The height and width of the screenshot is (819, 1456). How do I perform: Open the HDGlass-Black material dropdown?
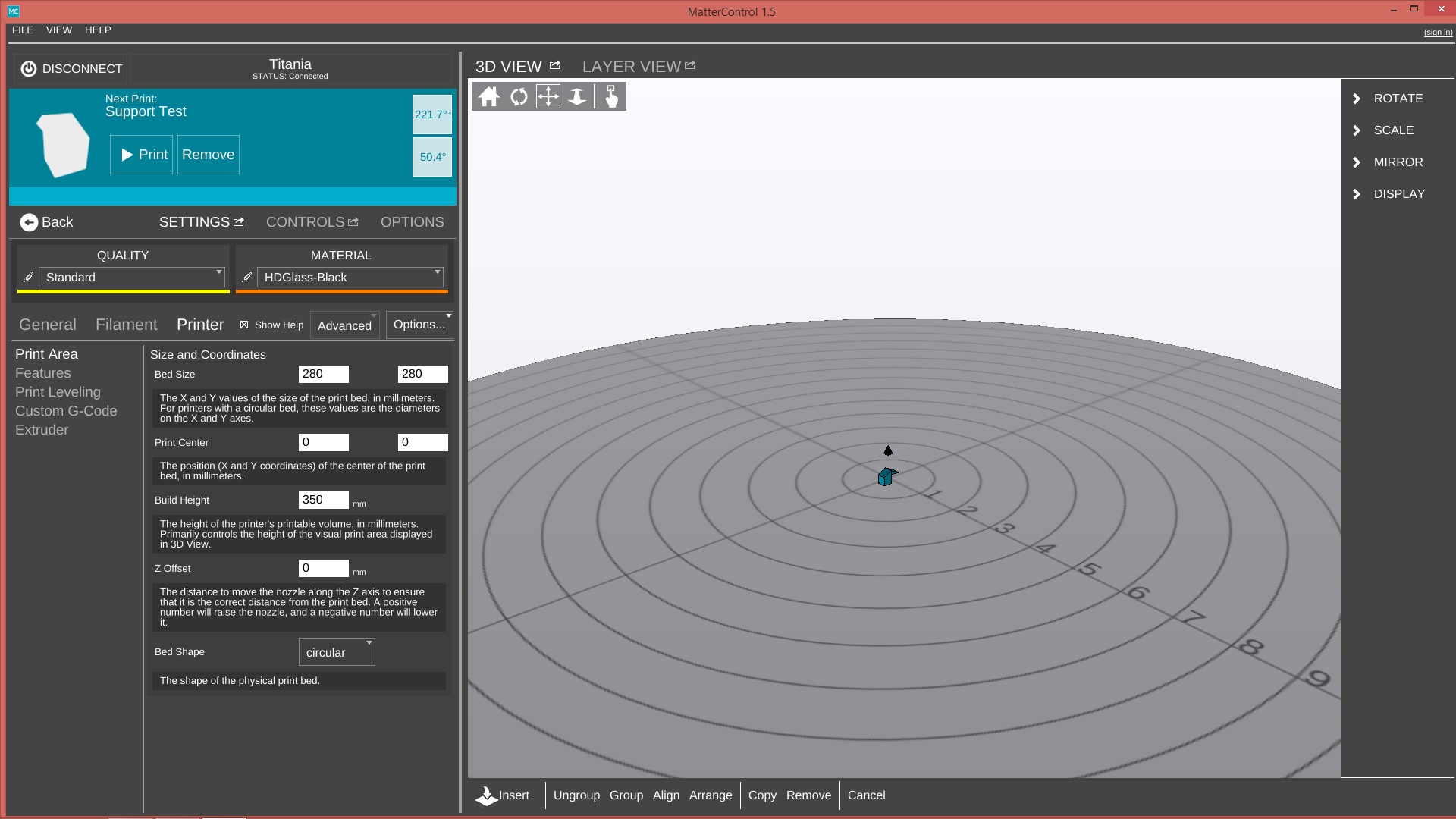[x=350, y=278]
